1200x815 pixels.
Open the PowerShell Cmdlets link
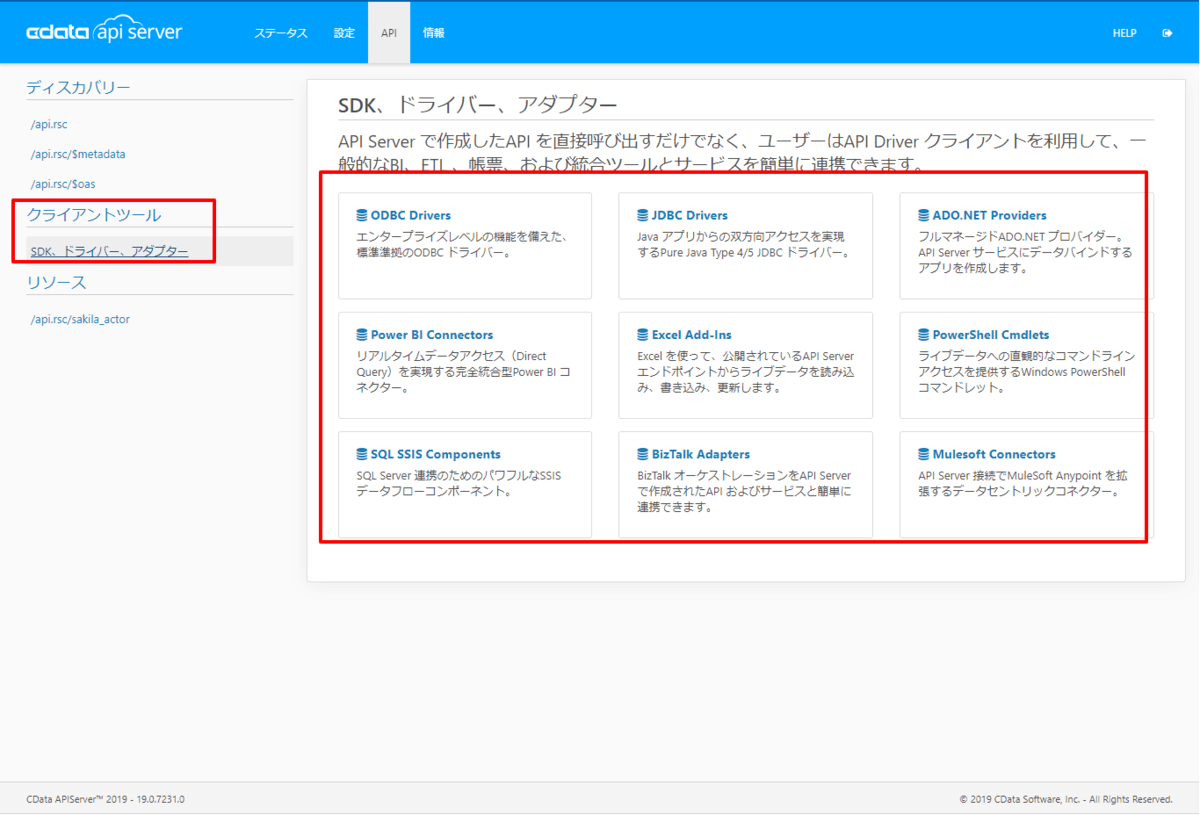point(991,335)
